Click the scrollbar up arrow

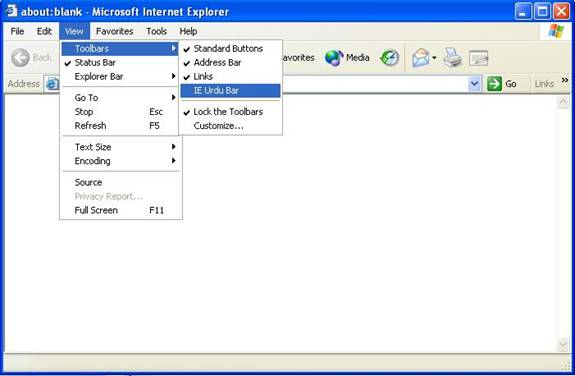click(x=563, y=102)
